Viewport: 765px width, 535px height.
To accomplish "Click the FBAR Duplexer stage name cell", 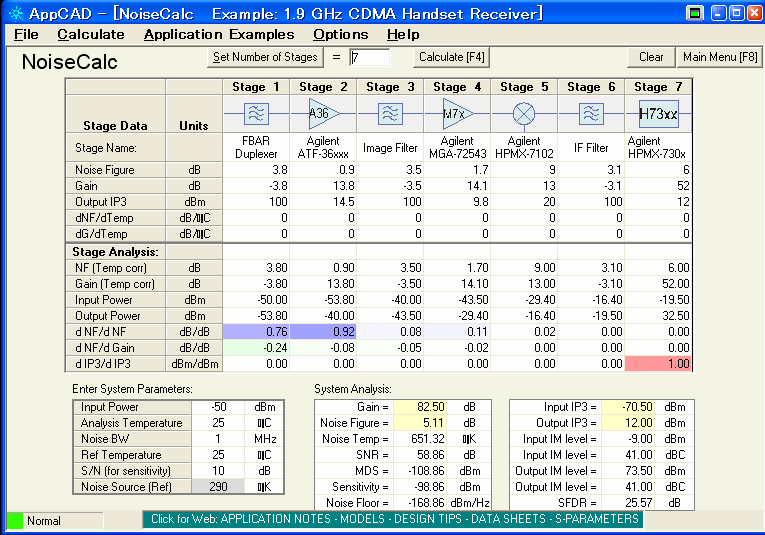I will point(256,147).
